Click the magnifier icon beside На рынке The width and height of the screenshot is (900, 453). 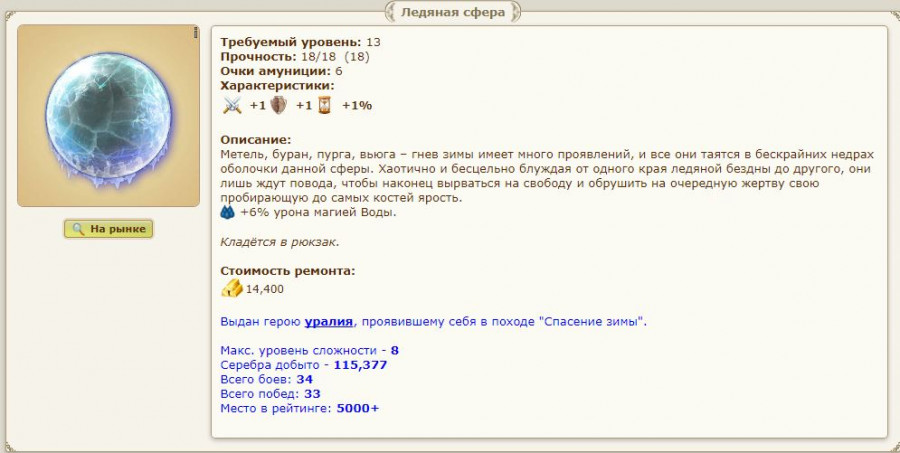[x=78, y=229]
